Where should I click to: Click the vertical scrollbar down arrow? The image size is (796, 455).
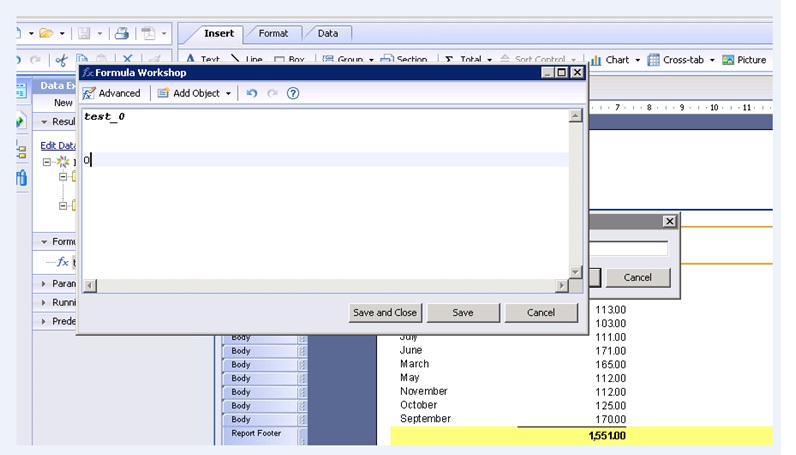[575, 272]
